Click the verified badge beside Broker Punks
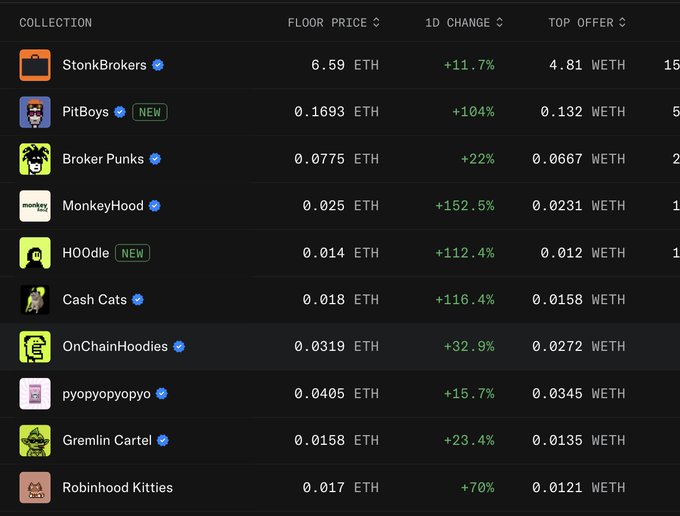Image resolution: width=680 pixels, height=516 pixels. (155, 159)
